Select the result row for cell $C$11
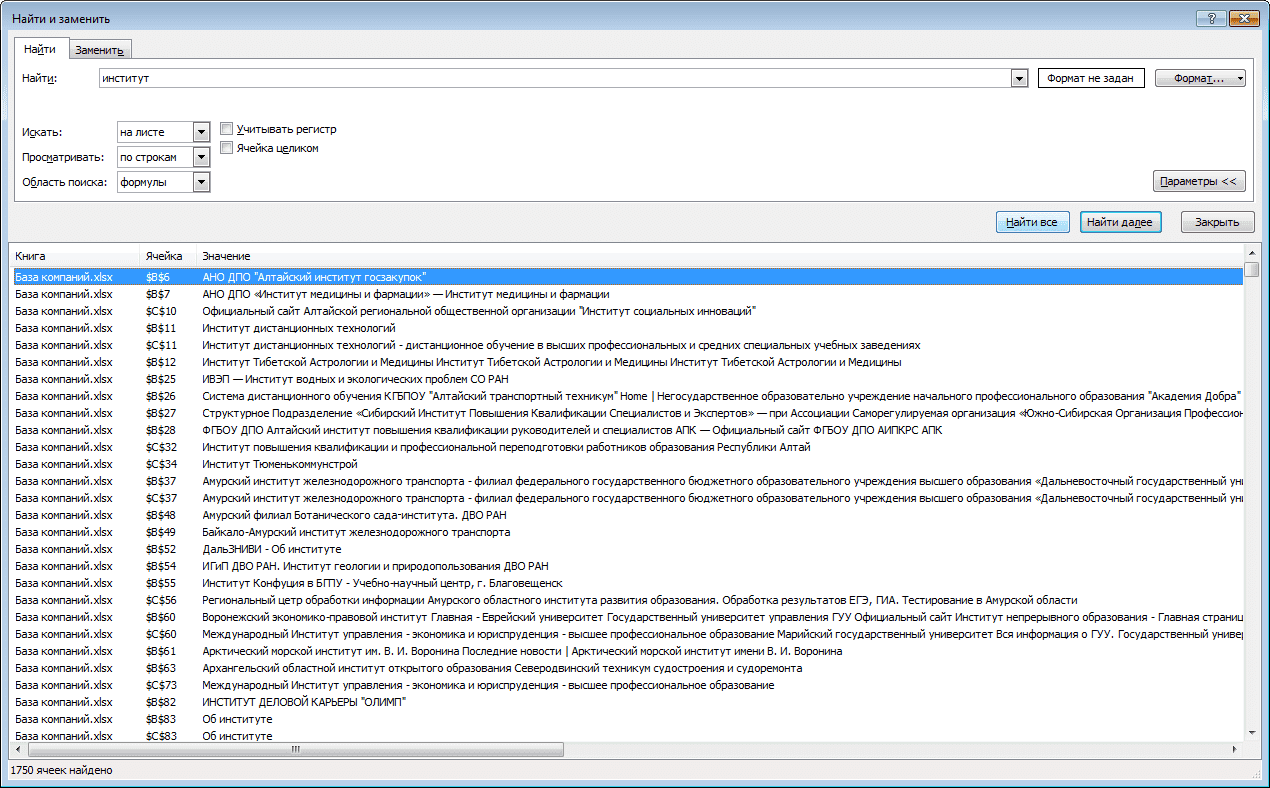The width and height of the screenshot is (1270, 788). click(x=627, y=345)
